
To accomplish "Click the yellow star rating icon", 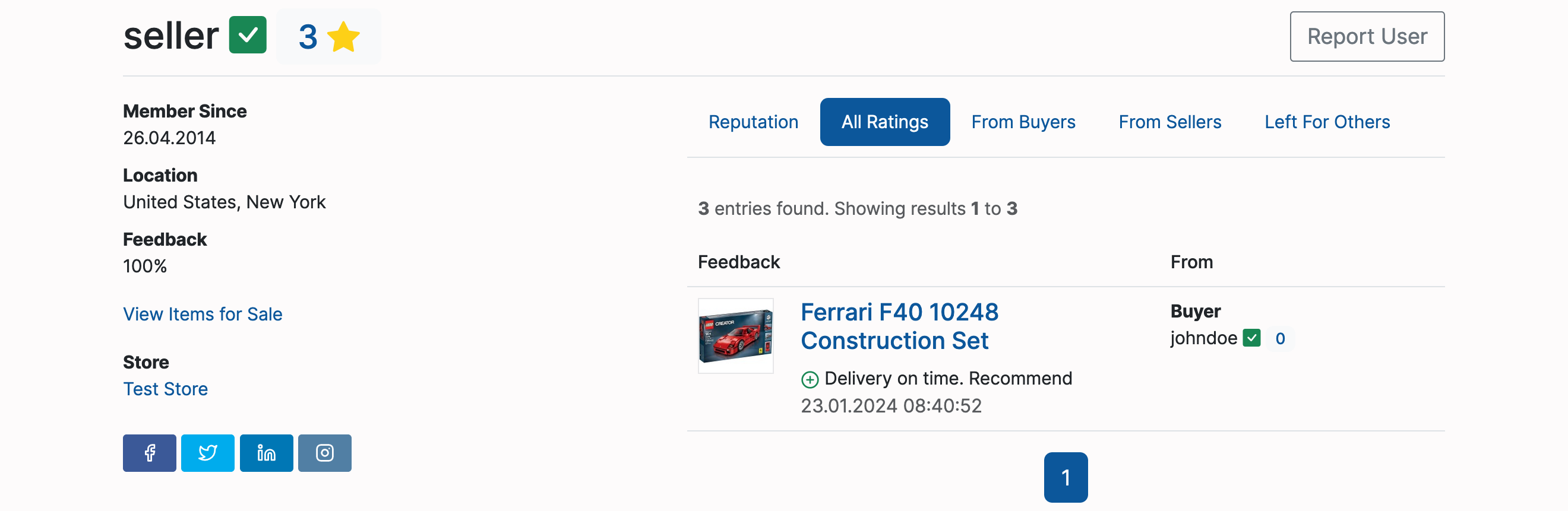I will pyautogui.click(x=343, y=37).
